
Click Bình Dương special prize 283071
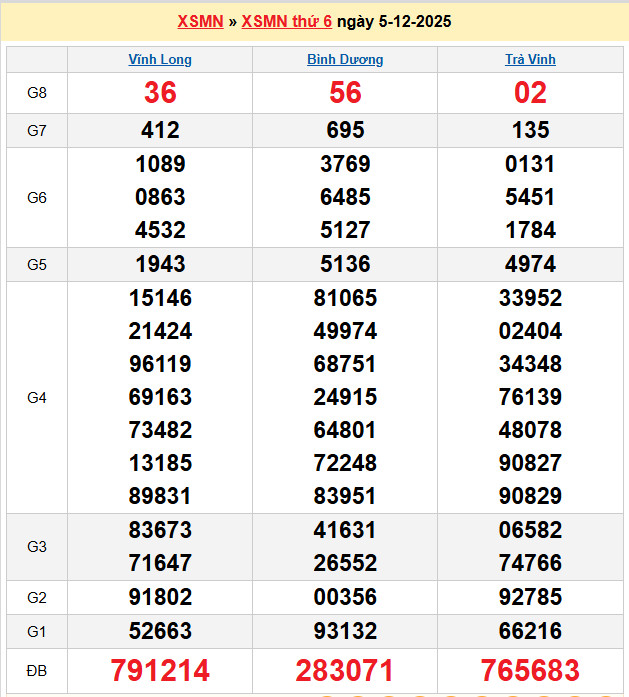click(345, 670)
